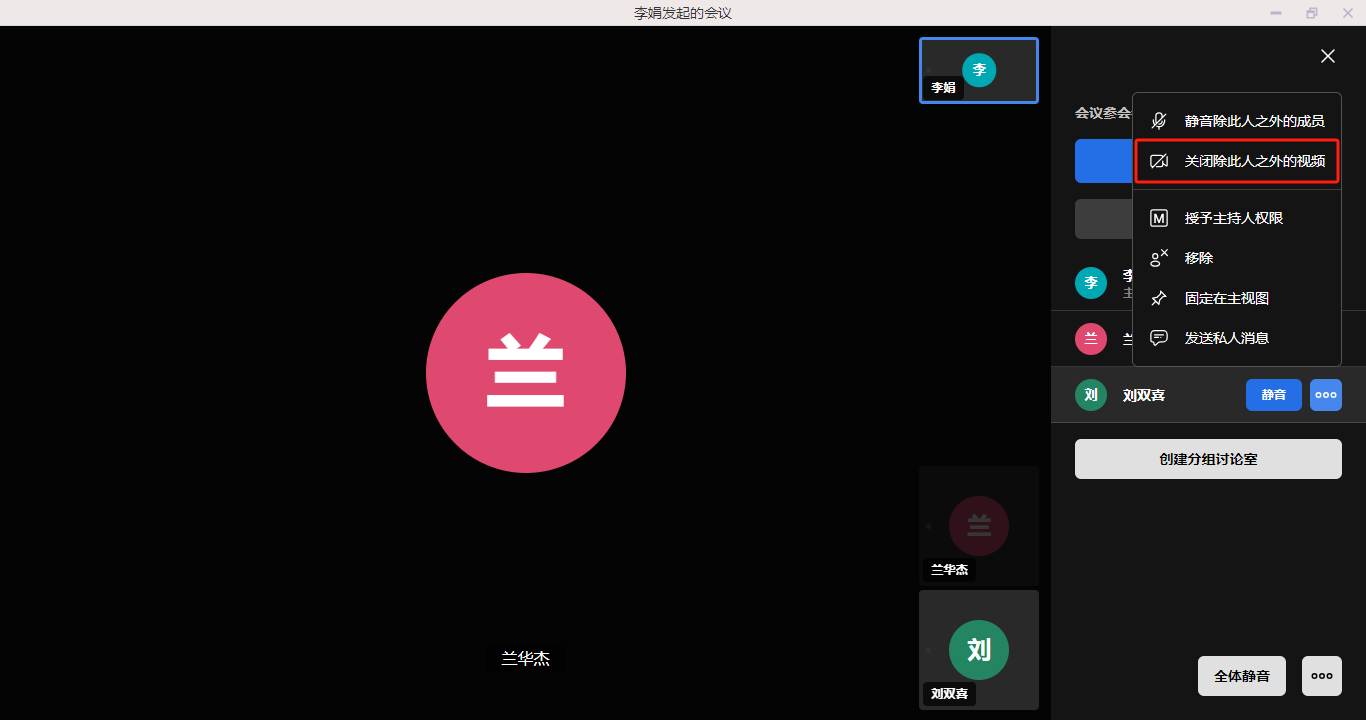Viewport: 1366px width, 720px height.
Task: Select 静音除此人之外的成员 menu option
Action: [1254, 121]
